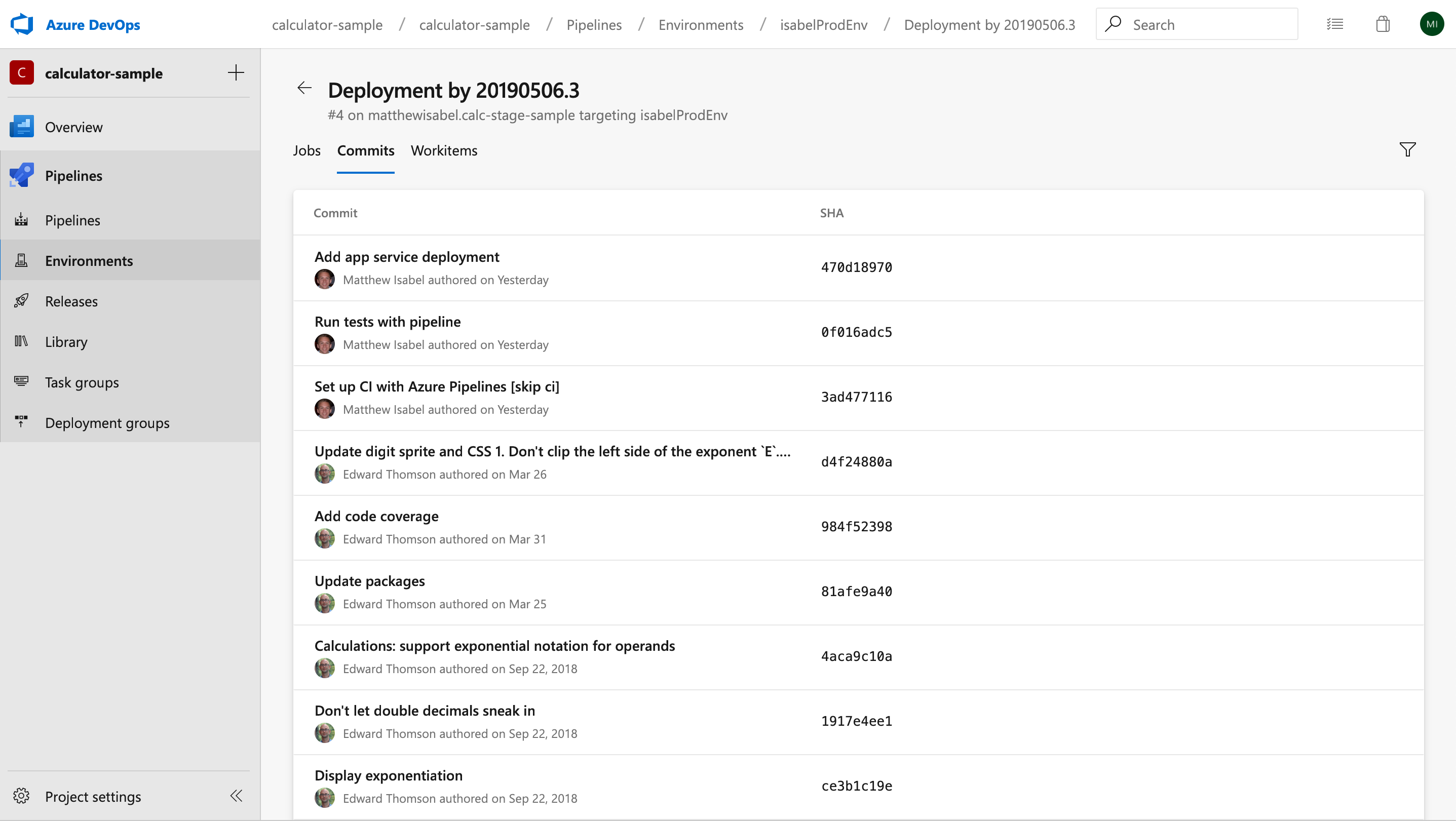Open the work items list icon in header
This screenshot has width=1456, height=821.
(x=1334, y=24)
